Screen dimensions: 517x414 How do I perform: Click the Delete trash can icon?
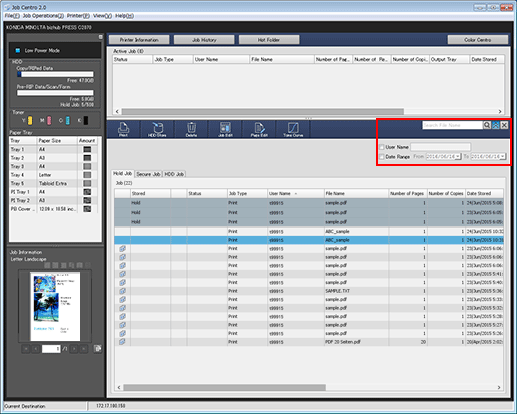(191, 129)
